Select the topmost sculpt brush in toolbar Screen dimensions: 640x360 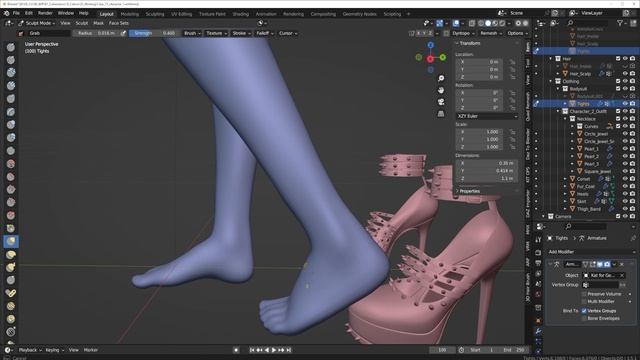11,47
